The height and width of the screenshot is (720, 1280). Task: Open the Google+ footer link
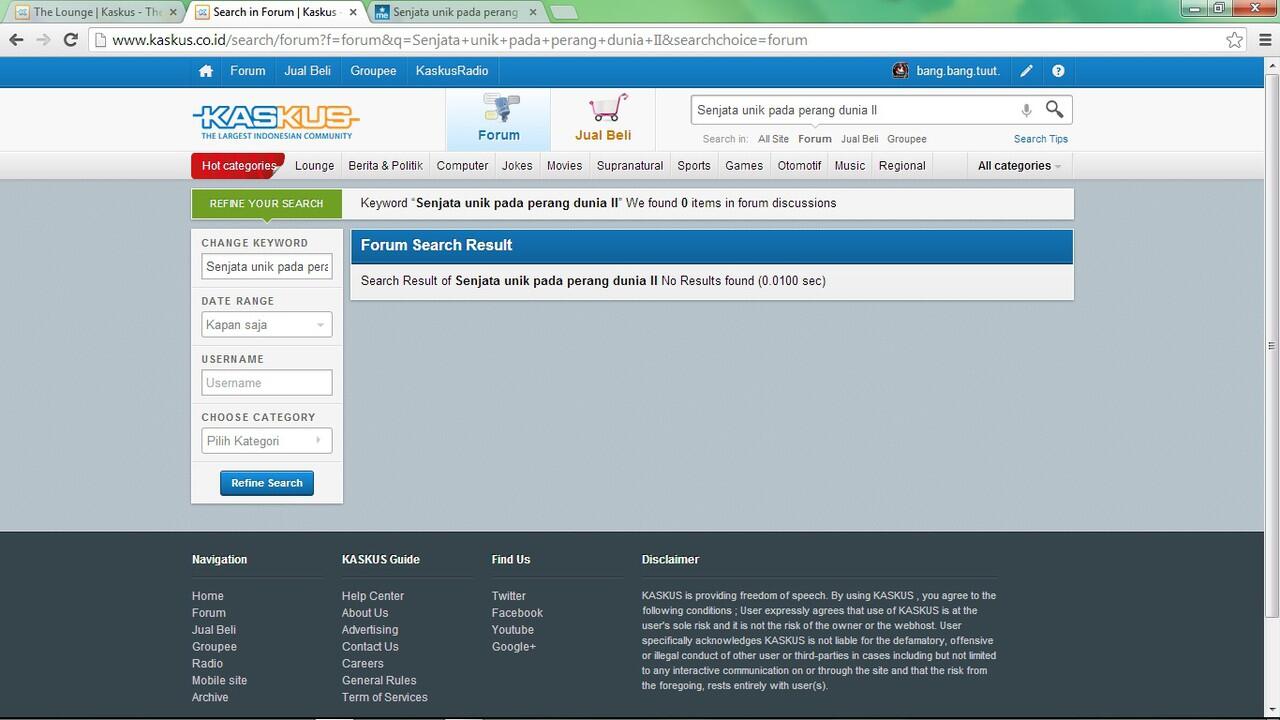pyautogui.click(x=514, y=647)
